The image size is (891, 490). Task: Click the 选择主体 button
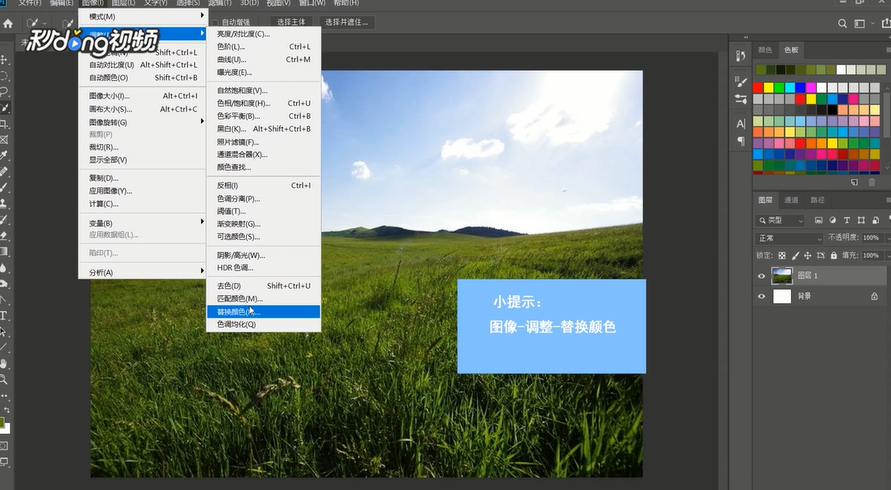tap(292, 22)
